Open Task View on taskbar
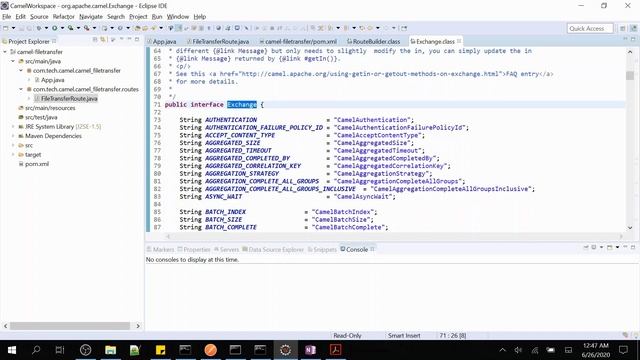The width and height of the screenshot is (640, 360). (60, 350)
